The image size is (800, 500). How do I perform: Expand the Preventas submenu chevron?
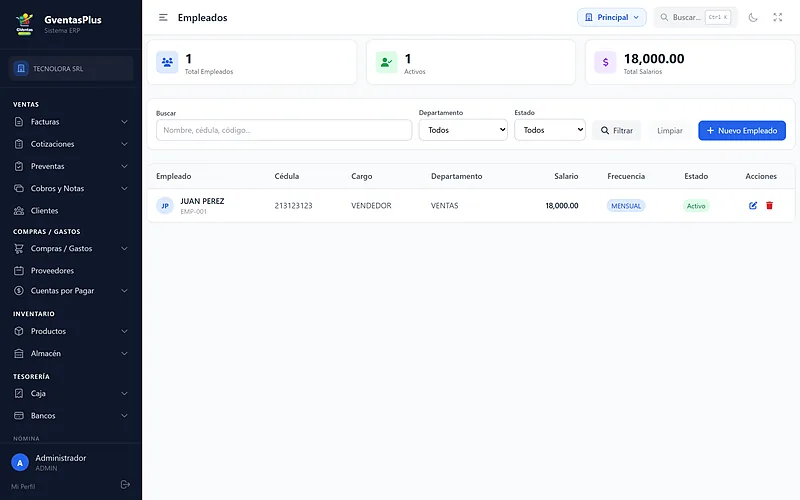click(124, 166)
